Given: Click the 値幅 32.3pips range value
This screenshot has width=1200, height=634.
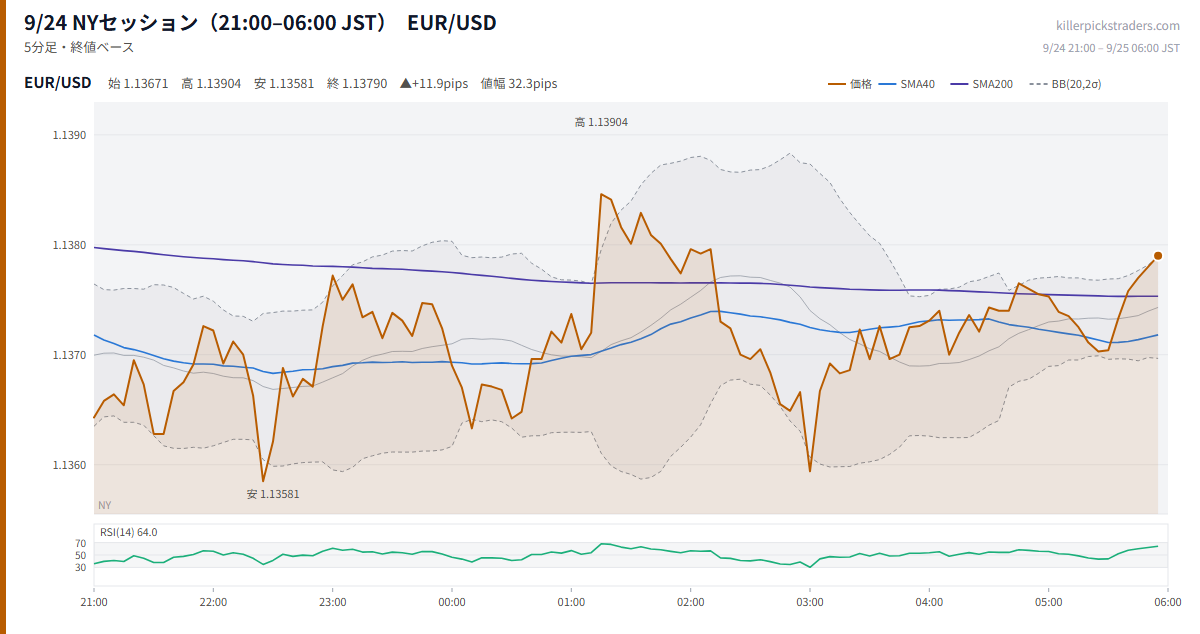Looking at the screenshot, I should (519, 84).
